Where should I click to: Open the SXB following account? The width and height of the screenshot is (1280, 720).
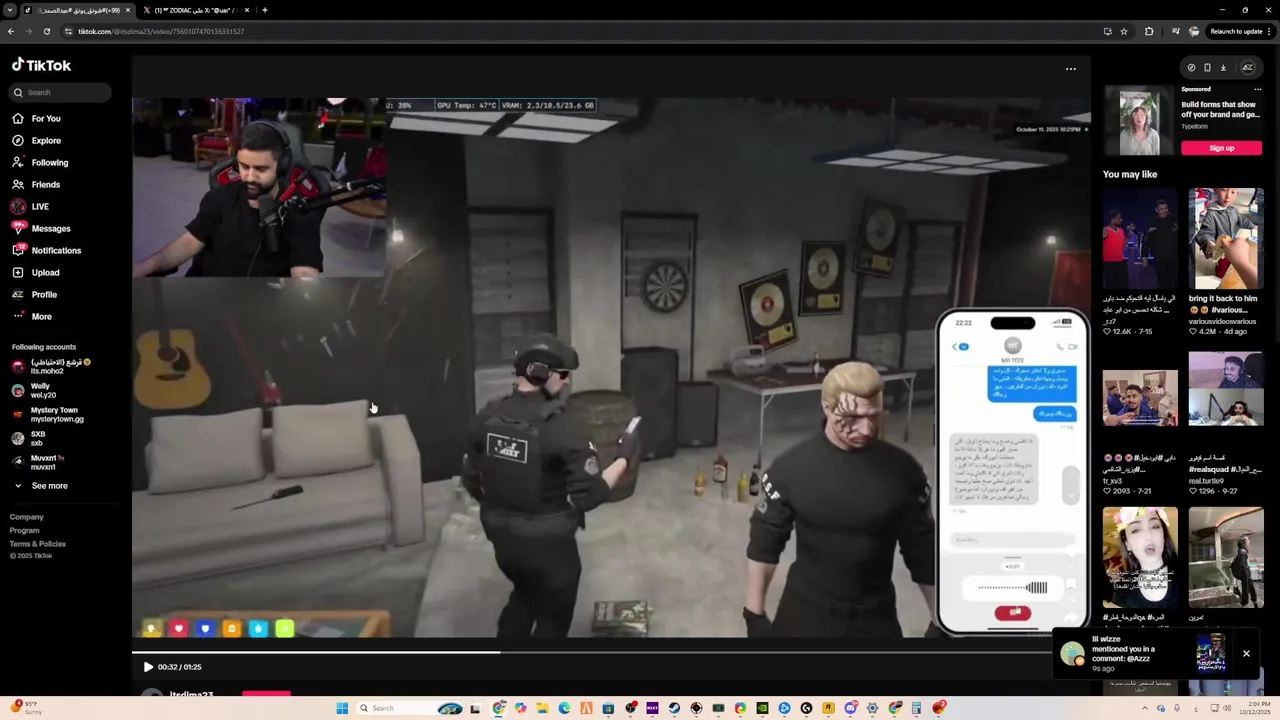click(29, 438)
